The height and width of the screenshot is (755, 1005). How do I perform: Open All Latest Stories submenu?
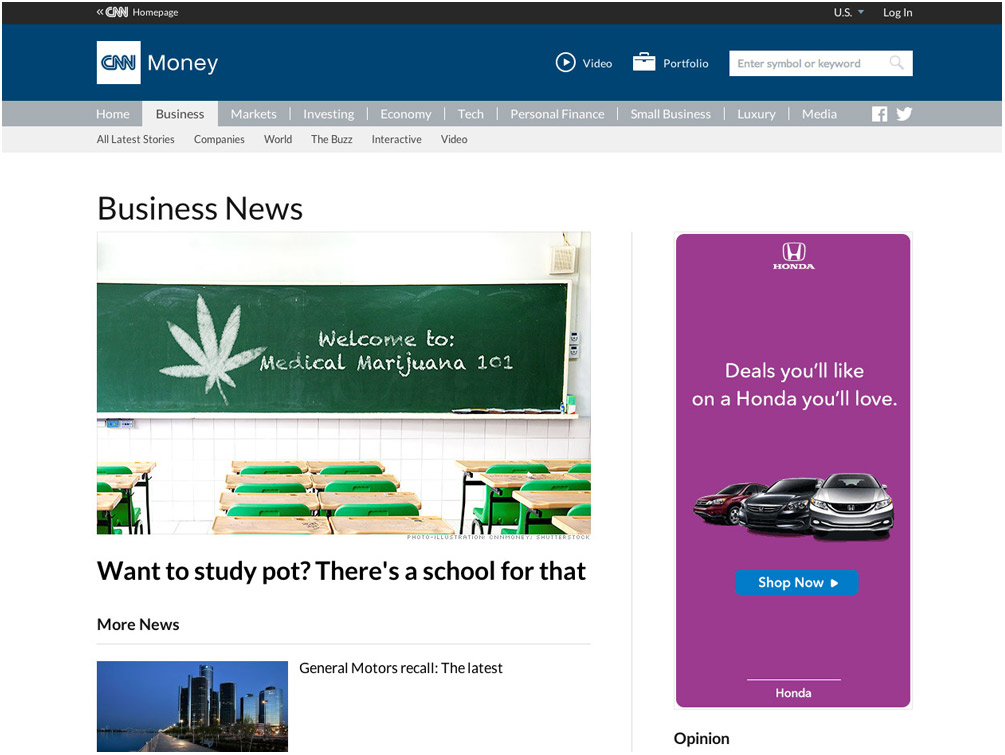tap(135, 140)
